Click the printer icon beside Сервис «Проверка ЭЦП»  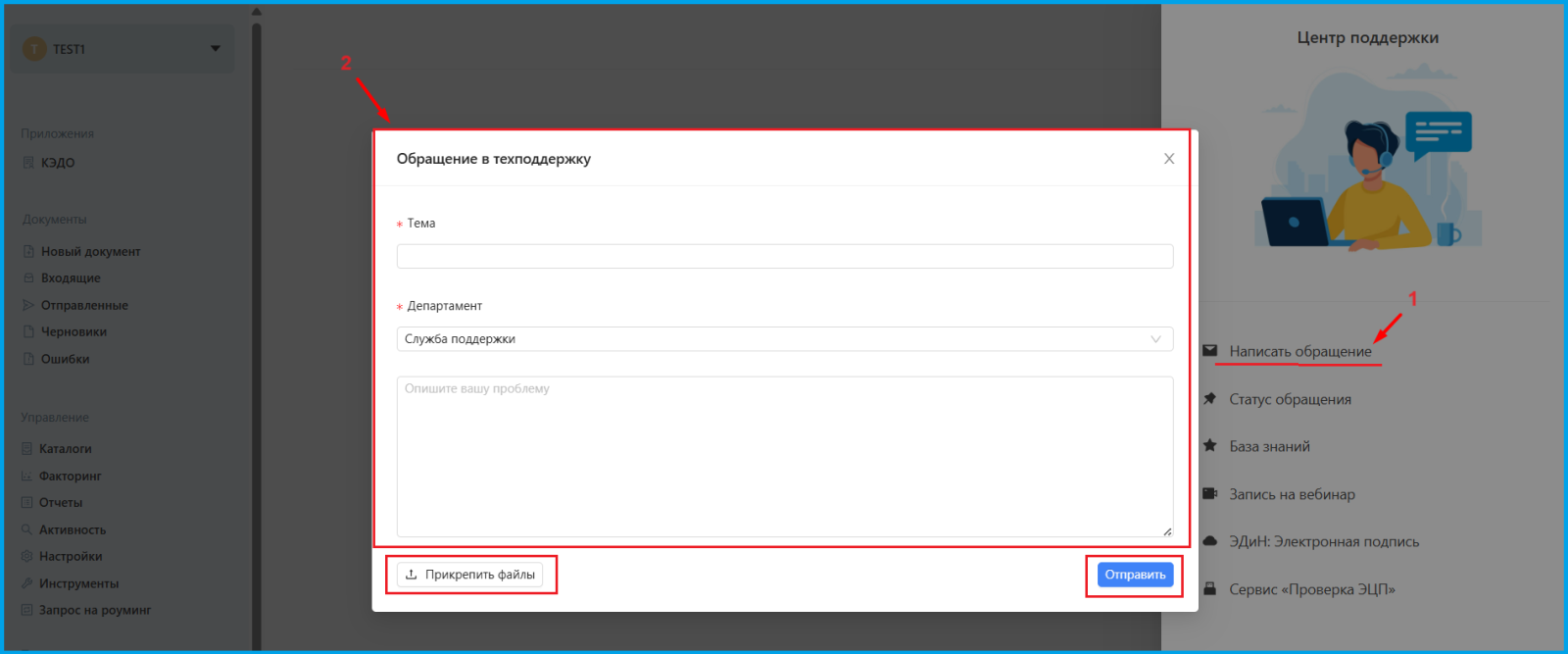coord(1210,589)
